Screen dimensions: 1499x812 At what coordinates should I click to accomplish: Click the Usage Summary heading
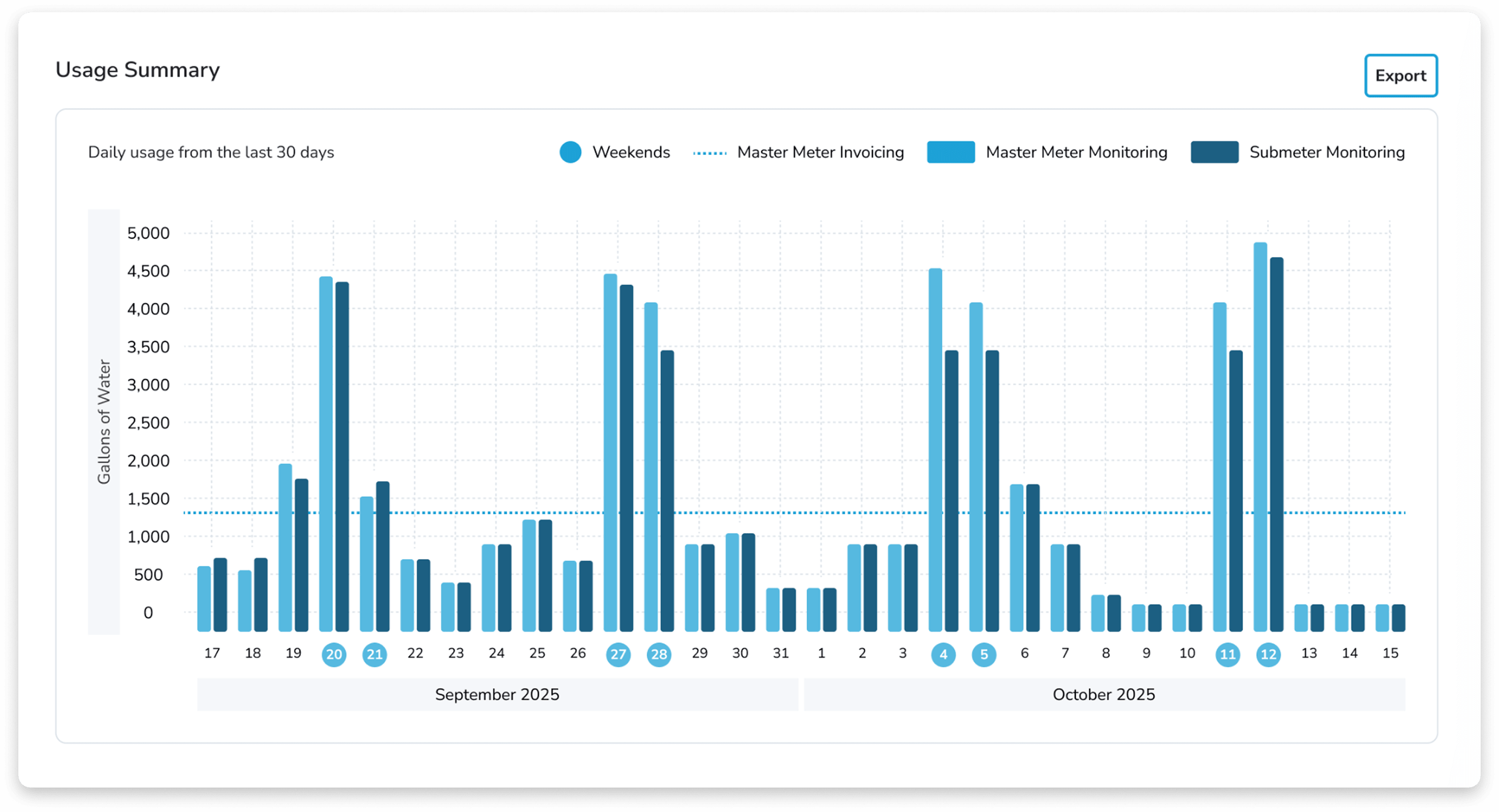click(x=137, y=70)
